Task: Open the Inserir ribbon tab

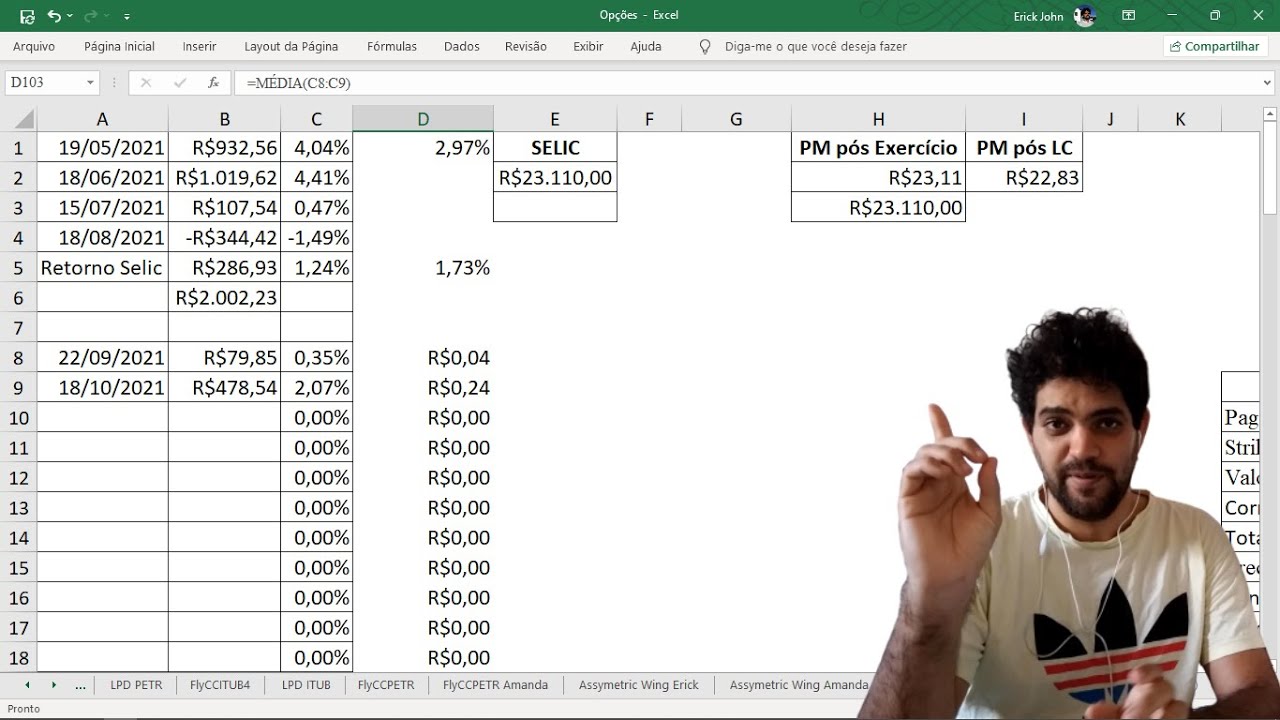Action: [199, 46]
